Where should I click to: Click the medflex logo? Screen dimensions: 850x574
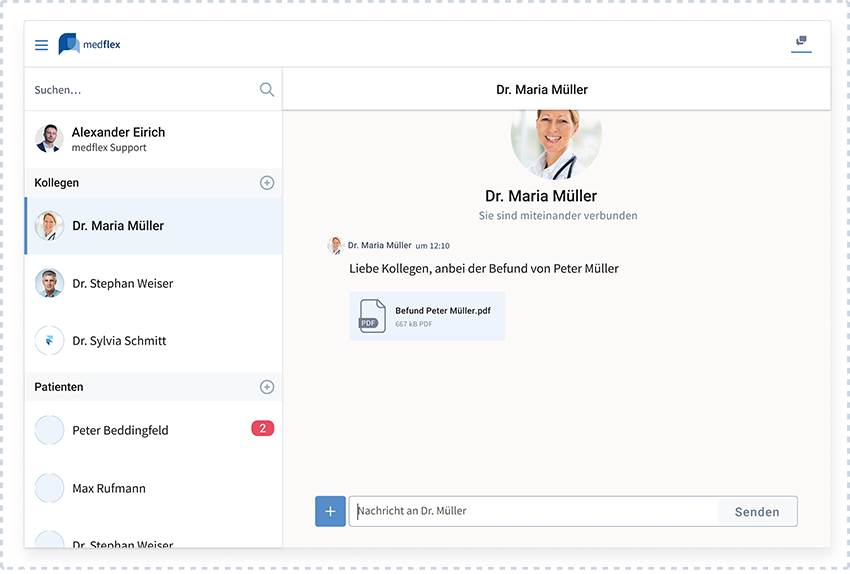tap(90, 44)
